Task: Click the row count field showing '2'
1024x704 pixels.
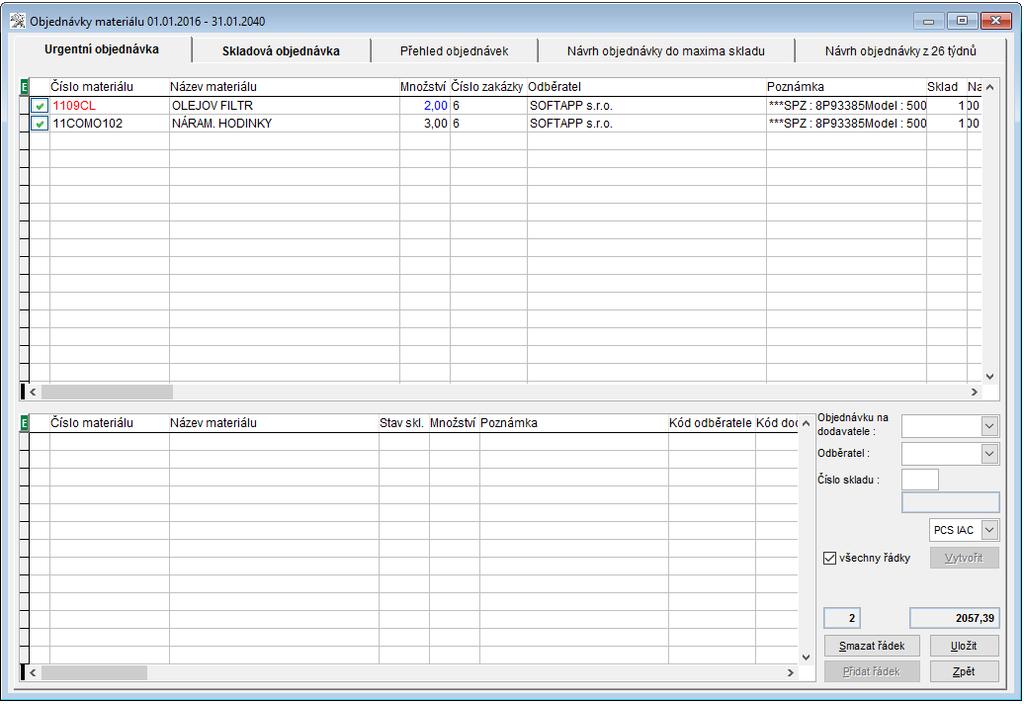Action: pyautogui.click(x=842, y=618)
